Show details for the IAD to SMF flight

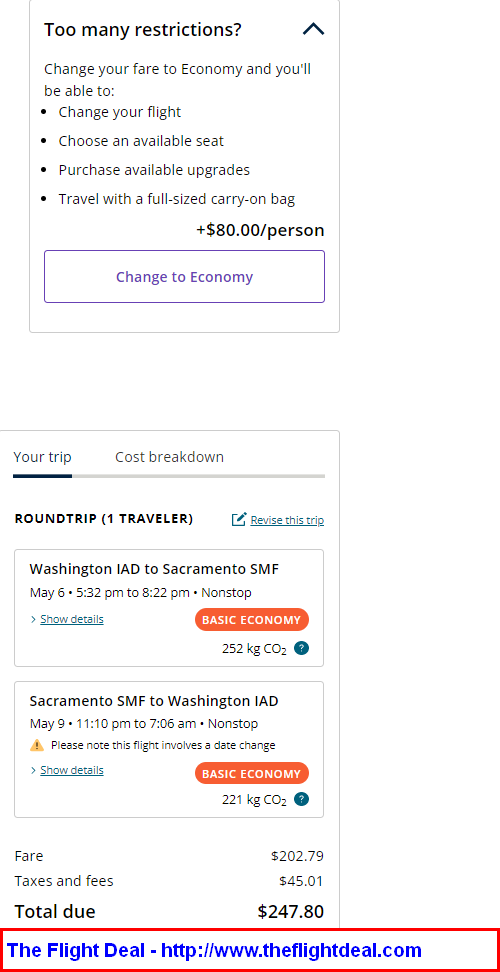[72, 619]
